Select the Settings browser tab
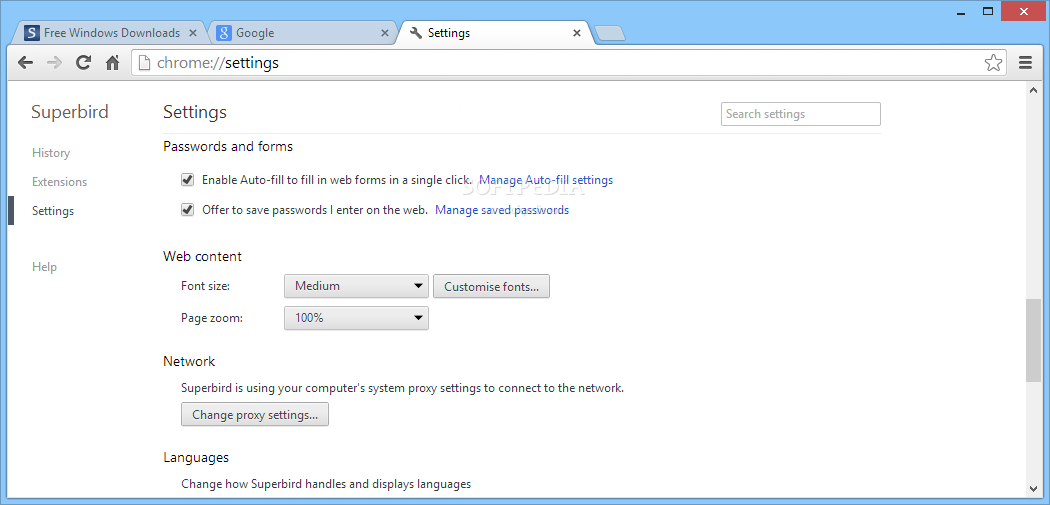Screen dimensions: 1050x505 pyautogui.click(x=496, y=33)
